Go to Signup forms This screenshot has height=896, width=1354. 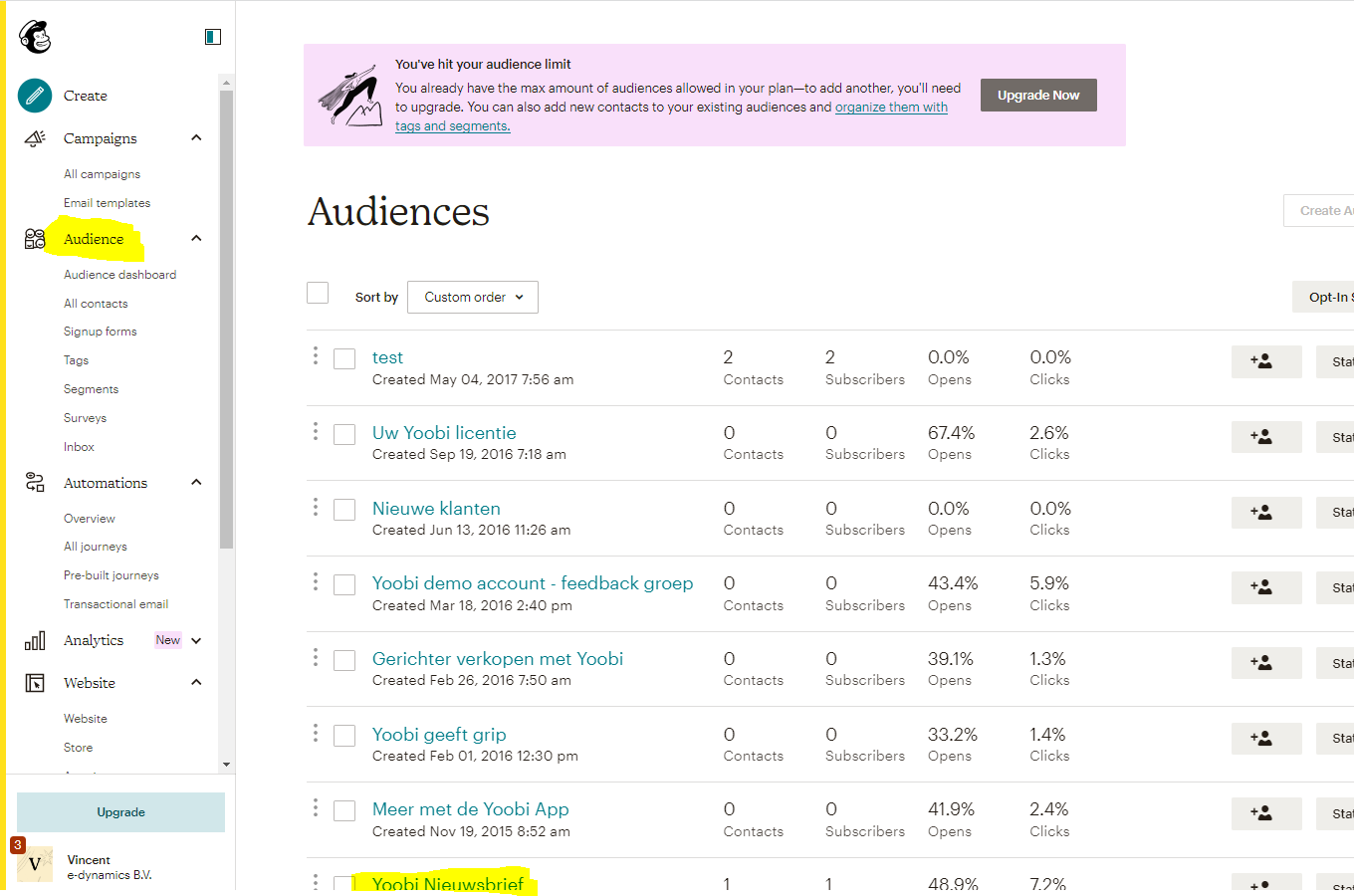coord(101,332)
